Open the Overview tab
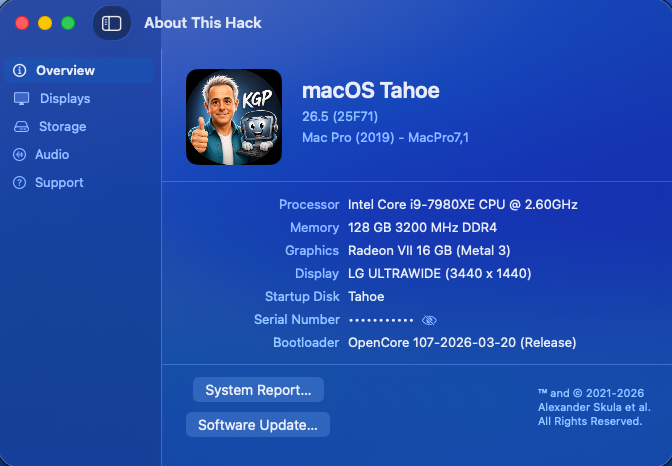 pos(78,70)
